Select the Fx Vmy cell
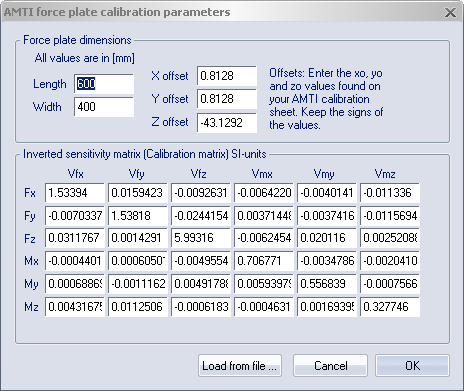The width and height of the screenshot is (464, 391). point(327,193)
